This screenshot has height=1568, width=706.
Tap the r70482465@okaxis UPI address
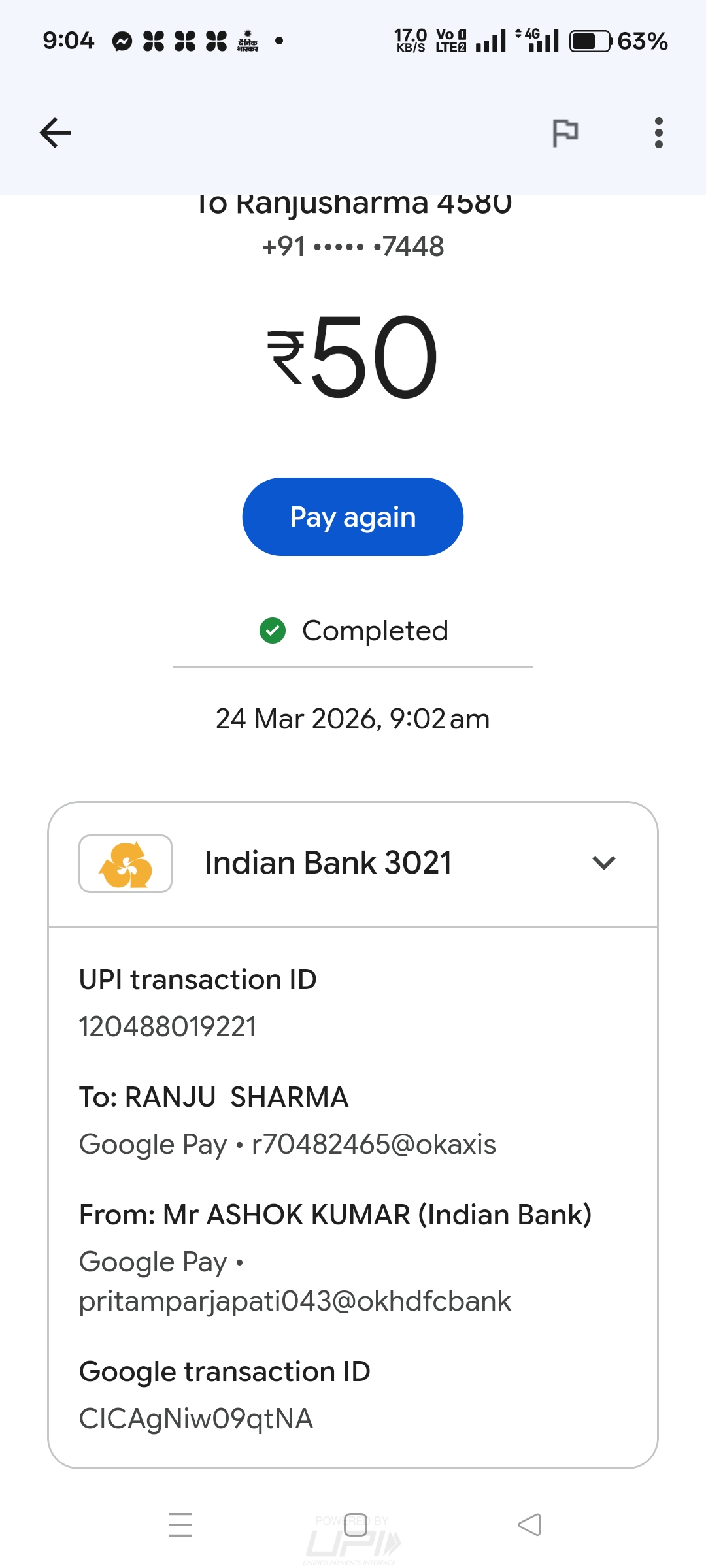point(373,1144)
